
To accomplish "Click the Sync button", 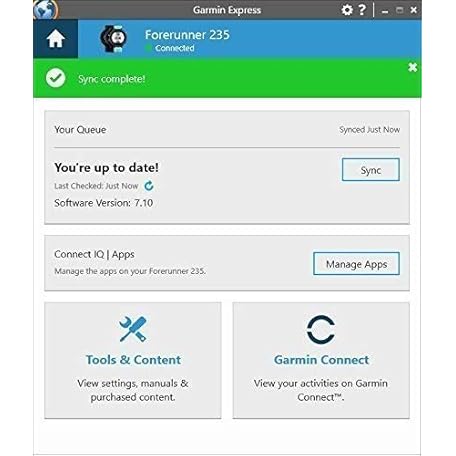I will point(371,170).
